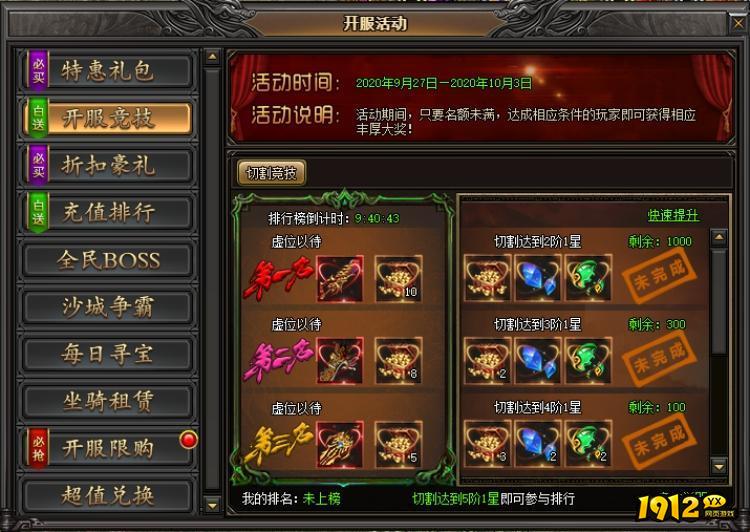Click the reward list scroll down arrow

point(718,465)
